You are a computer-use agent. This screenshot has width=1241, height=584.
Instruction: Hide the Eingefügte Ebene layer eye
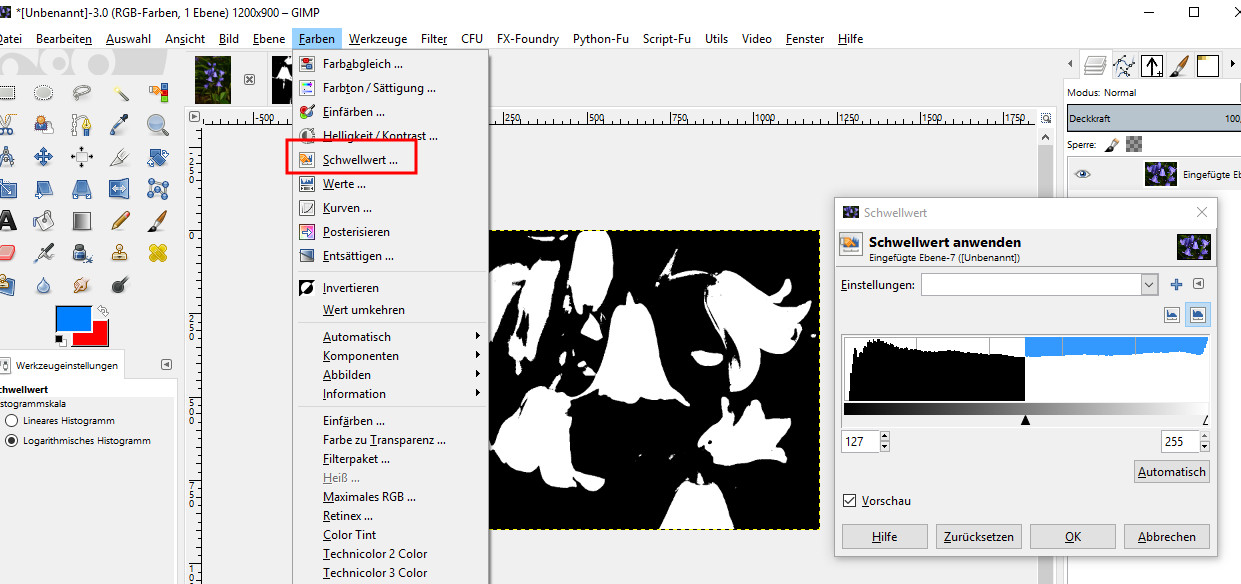point(1083,174)
